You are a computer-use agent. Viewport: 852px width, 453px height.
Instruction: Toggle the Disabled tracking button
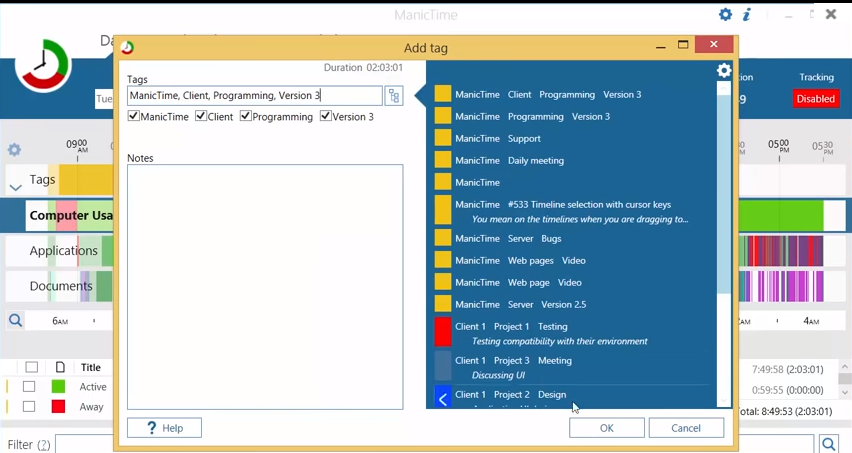[816, 99]
